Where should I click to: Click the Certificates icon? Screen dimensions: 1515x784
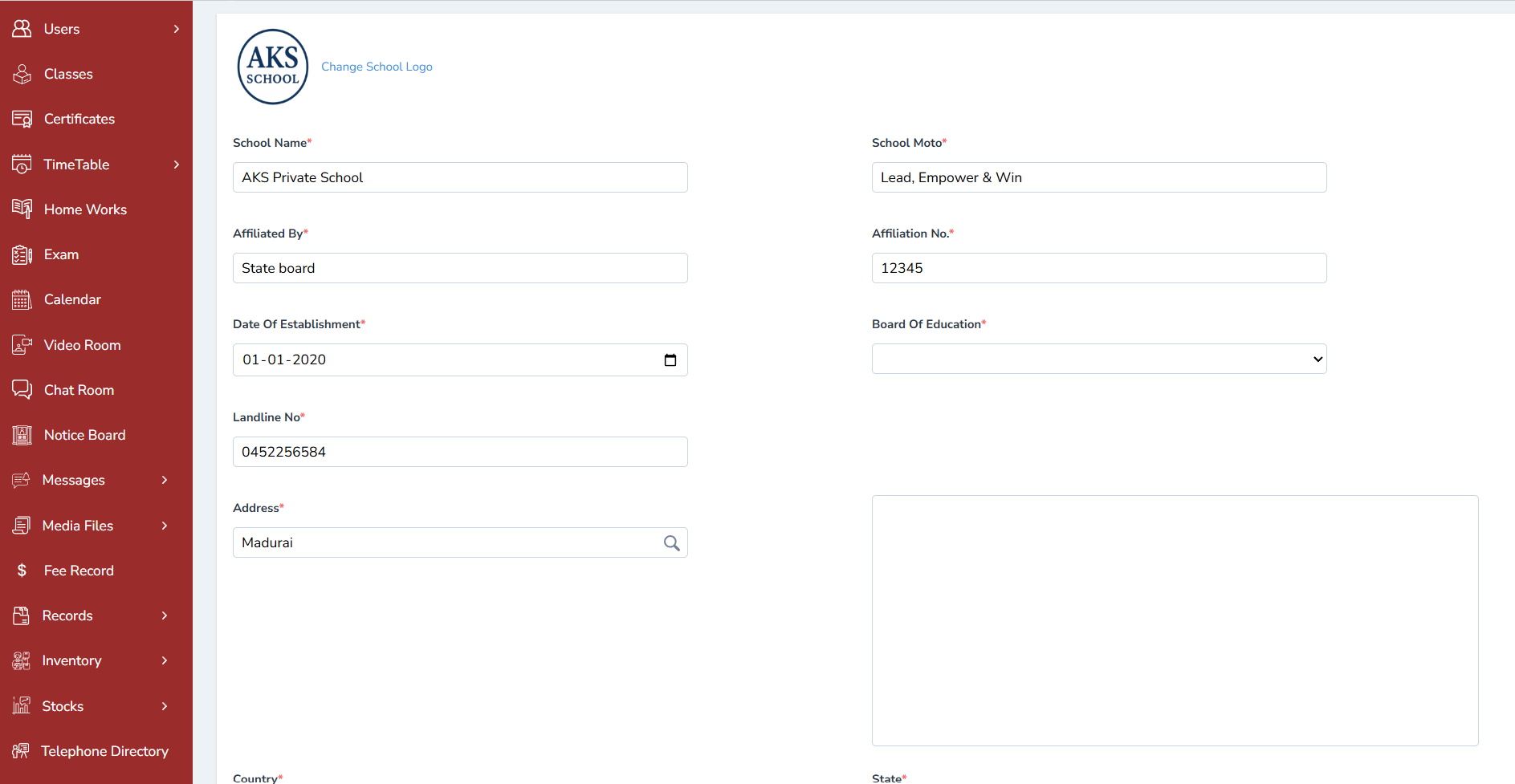(22, 118)
